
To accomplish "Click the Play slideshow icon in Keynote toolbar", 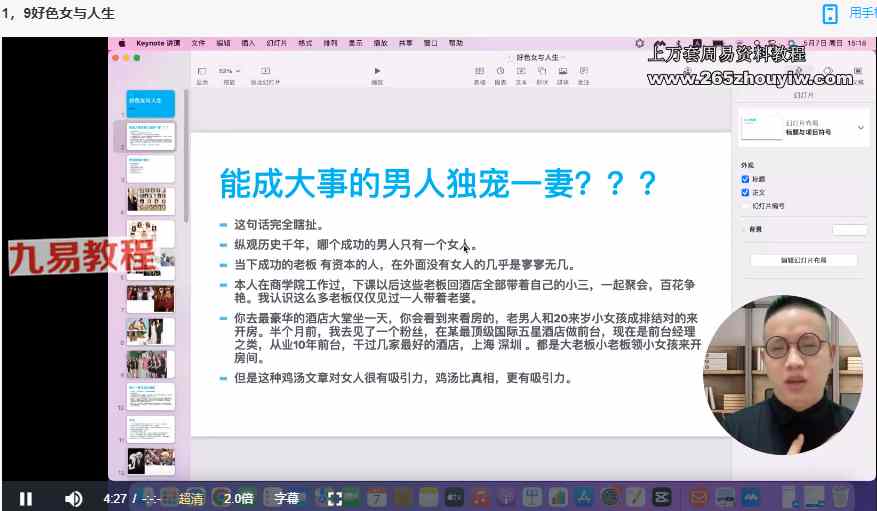I will tap(377, 71).
